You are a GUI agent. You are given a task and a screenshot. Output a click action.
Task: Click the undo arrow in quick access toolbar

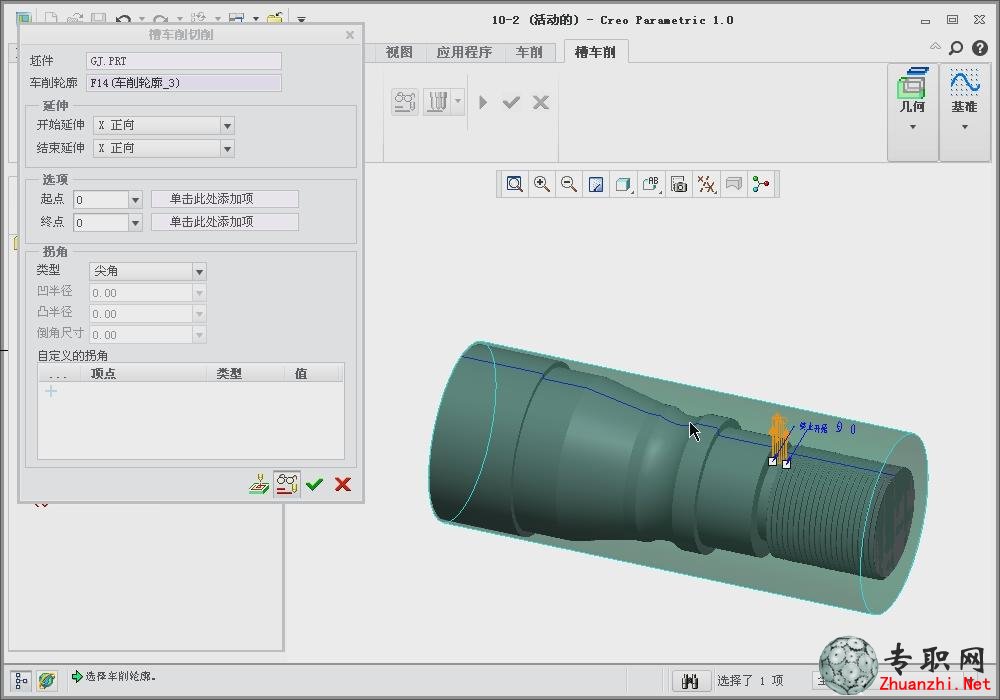click(x=124, y=20)
